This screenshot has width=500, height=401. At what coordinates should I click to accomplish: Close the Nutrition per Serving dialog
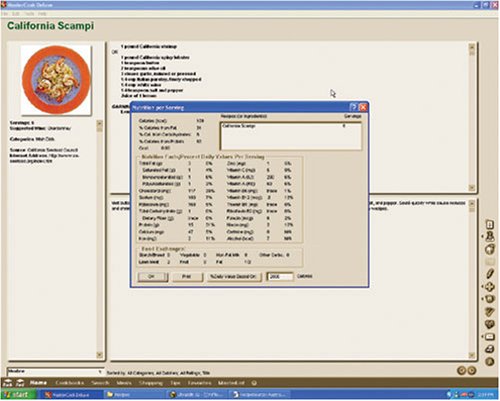pyautogui.click(x=363, y=107)
